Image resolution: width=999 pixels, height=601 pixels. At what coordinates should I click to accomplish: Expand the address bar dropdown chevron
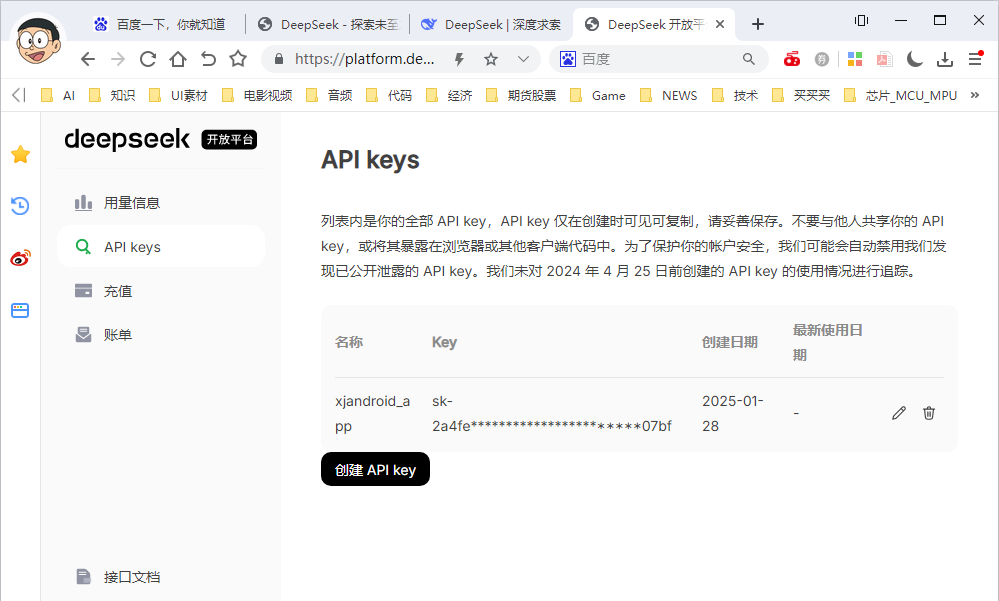(523, 59)
